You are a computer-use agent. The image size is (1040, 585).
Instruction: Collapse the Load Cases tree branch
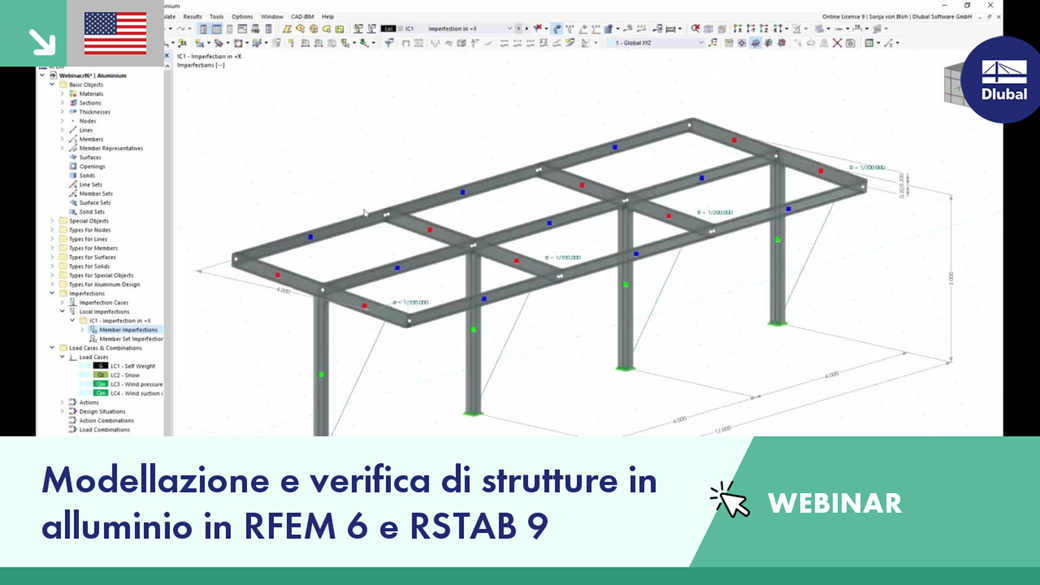62,356
